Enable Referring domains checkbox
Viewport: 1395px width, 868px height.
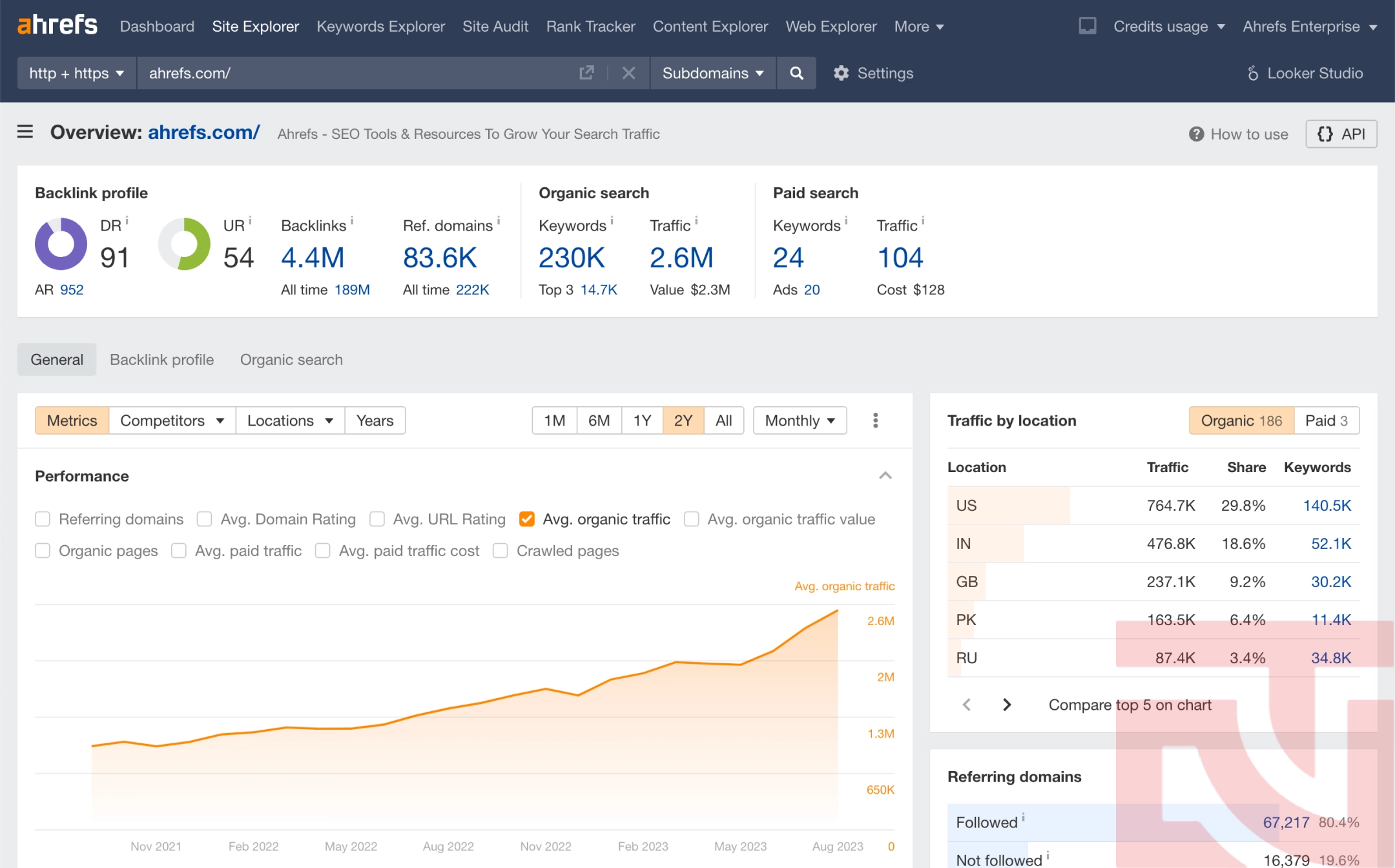tap(43, 519)
